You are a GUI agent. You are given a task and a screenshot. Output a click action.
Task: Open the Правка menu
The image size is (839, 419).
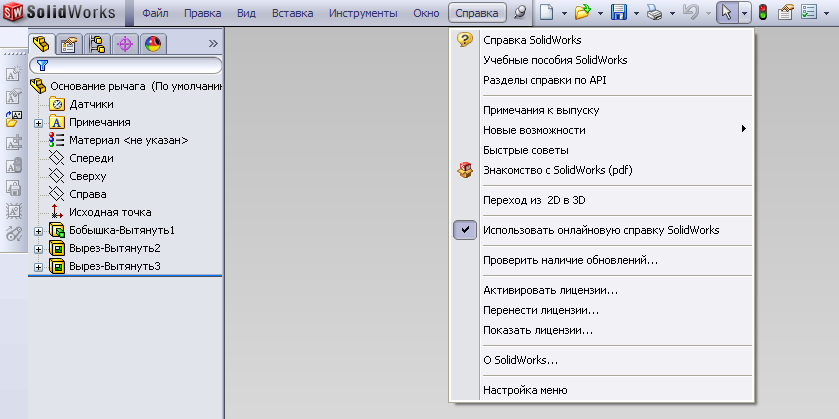203,13
